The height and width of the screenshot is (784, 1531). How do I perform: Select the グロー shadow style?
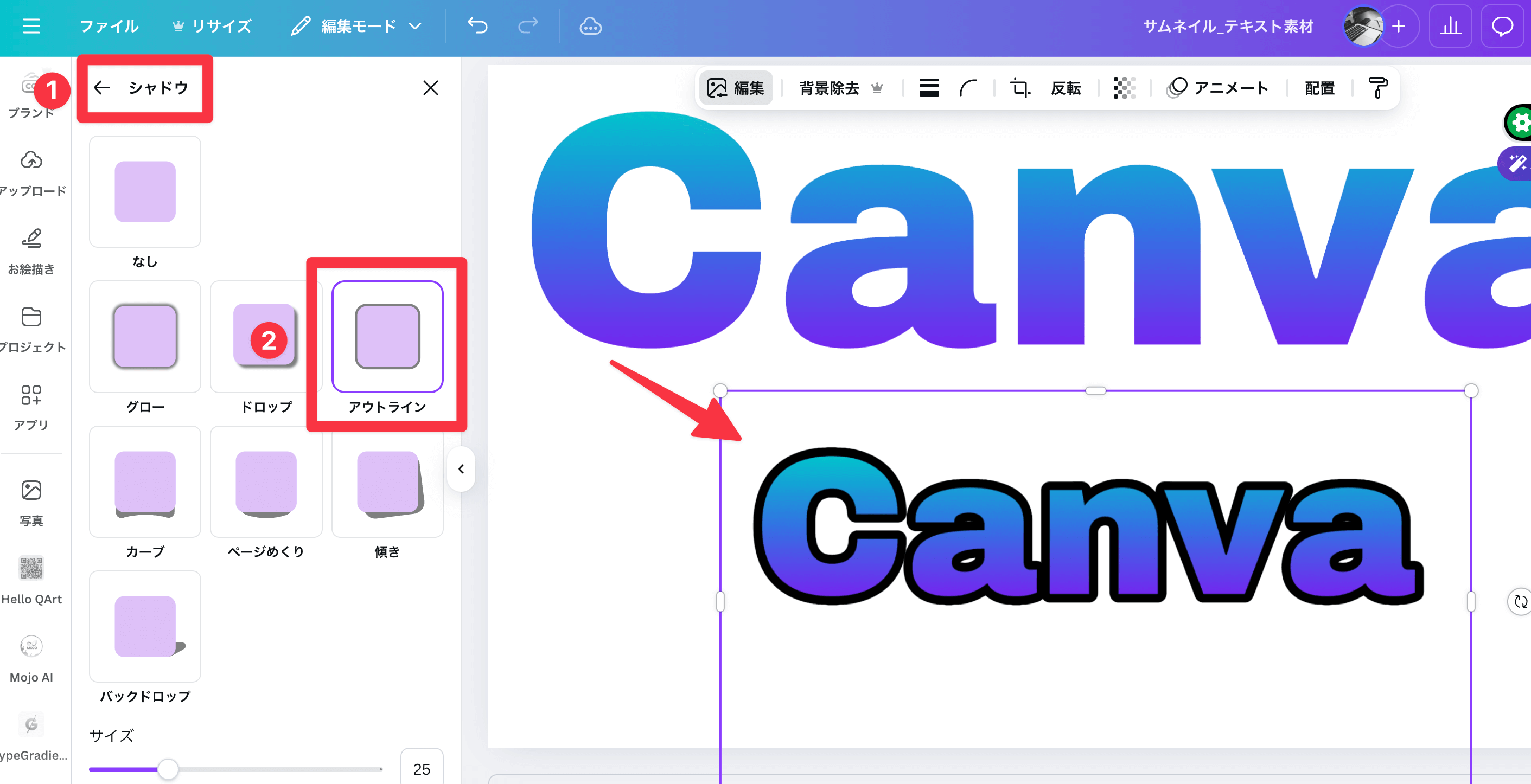tap(145, 337)
